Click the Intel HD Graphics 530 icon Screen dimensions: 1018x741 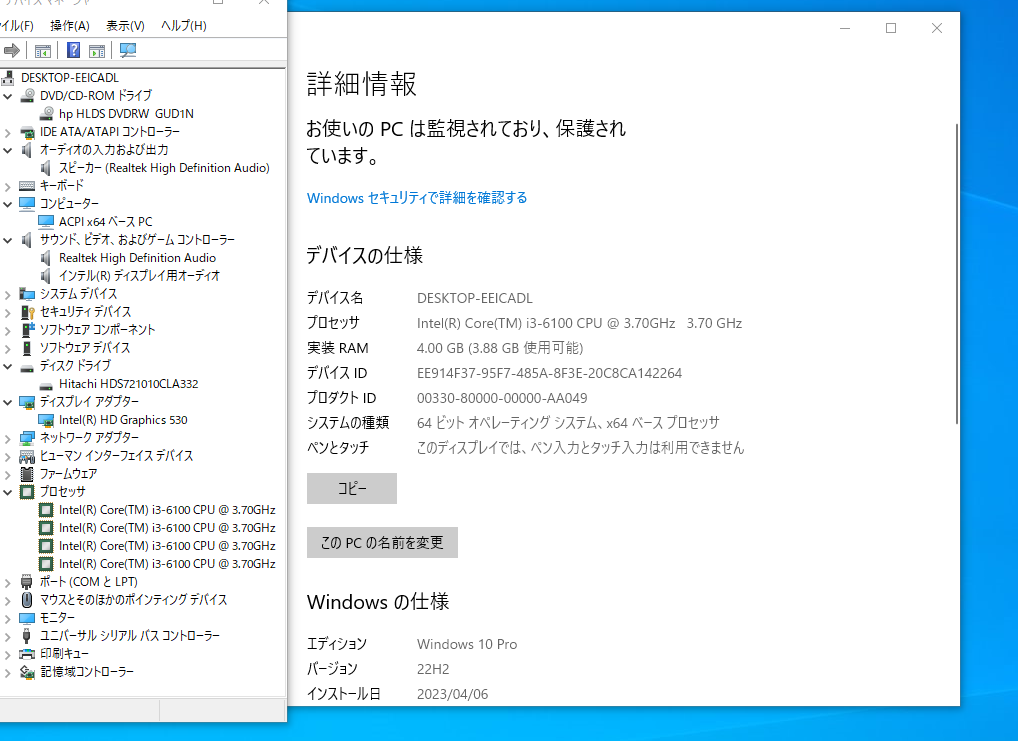coord(46,421)
